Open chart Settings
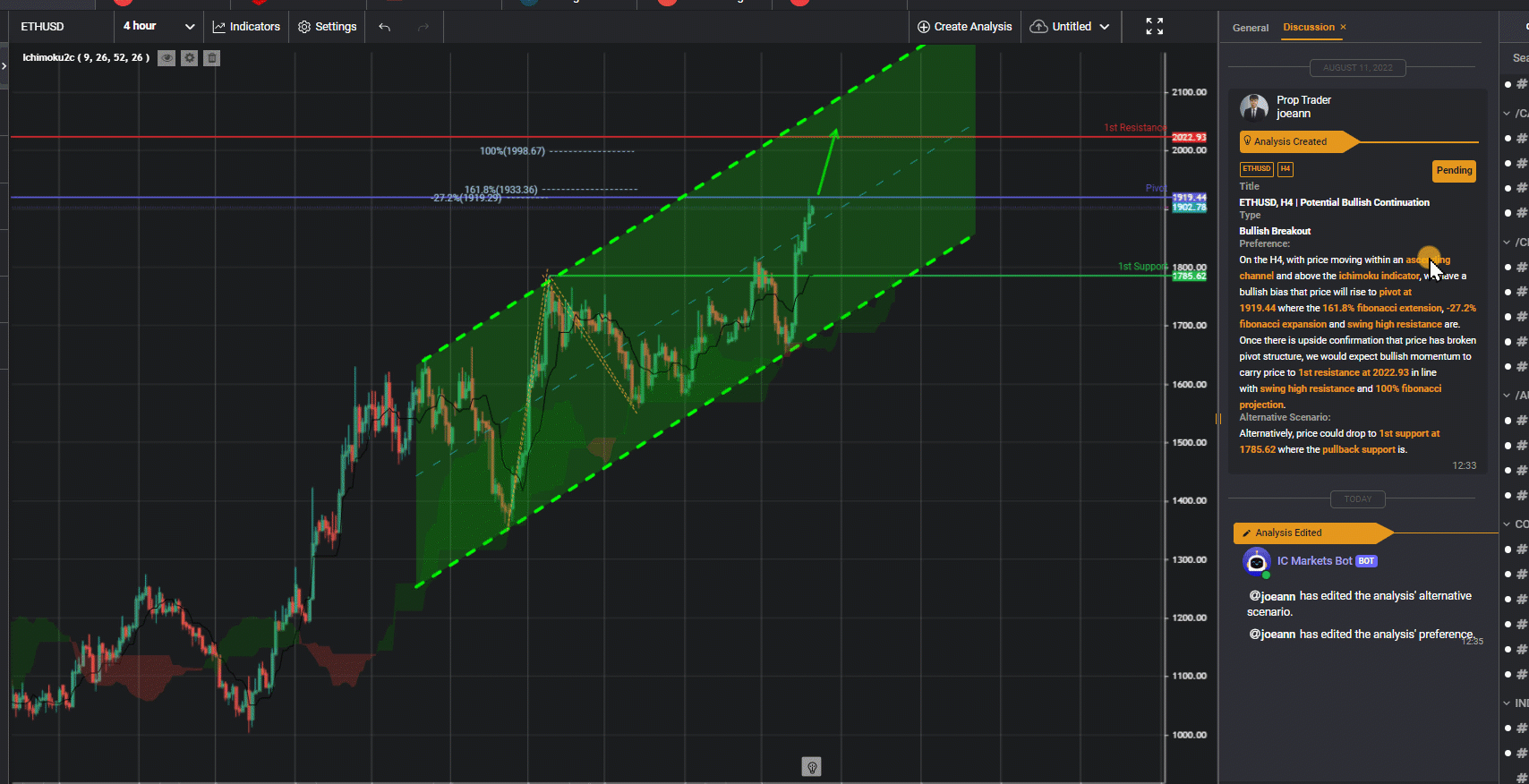The image size is (1529, 784). 327,27
